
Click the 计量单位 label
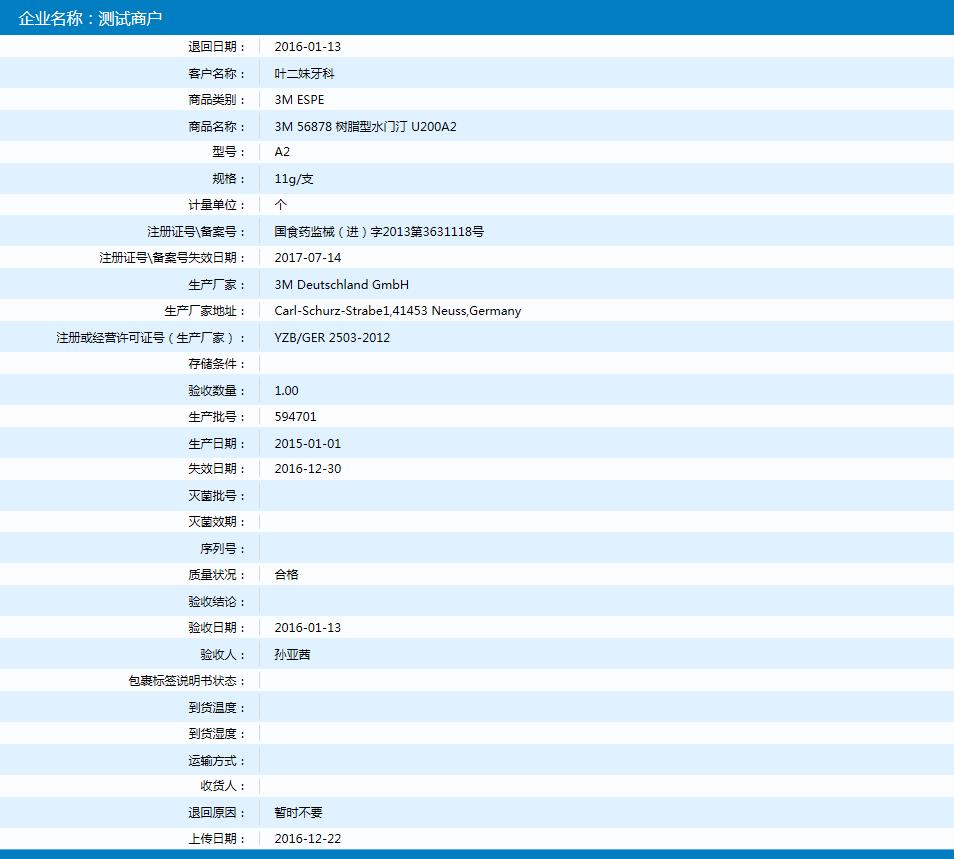[216, 205]
